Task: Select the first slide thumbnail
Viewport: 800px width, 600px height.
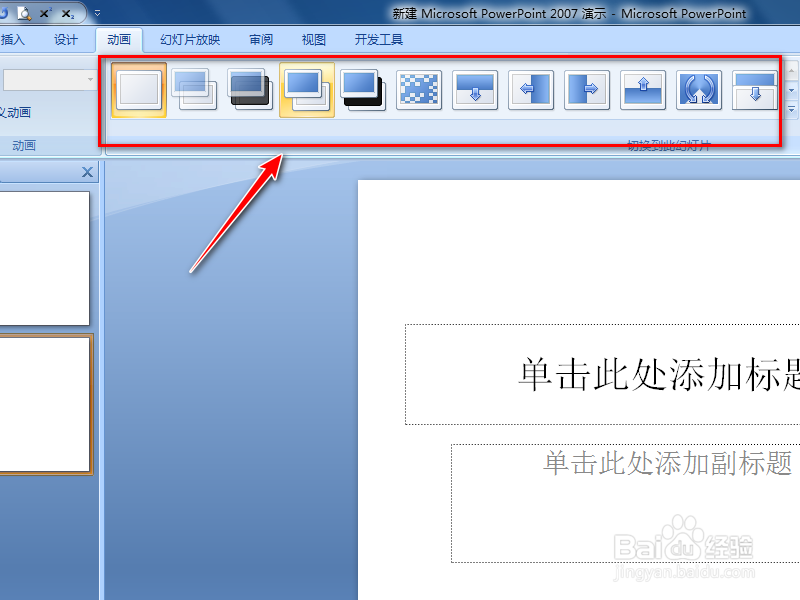Action: point(44,258)
